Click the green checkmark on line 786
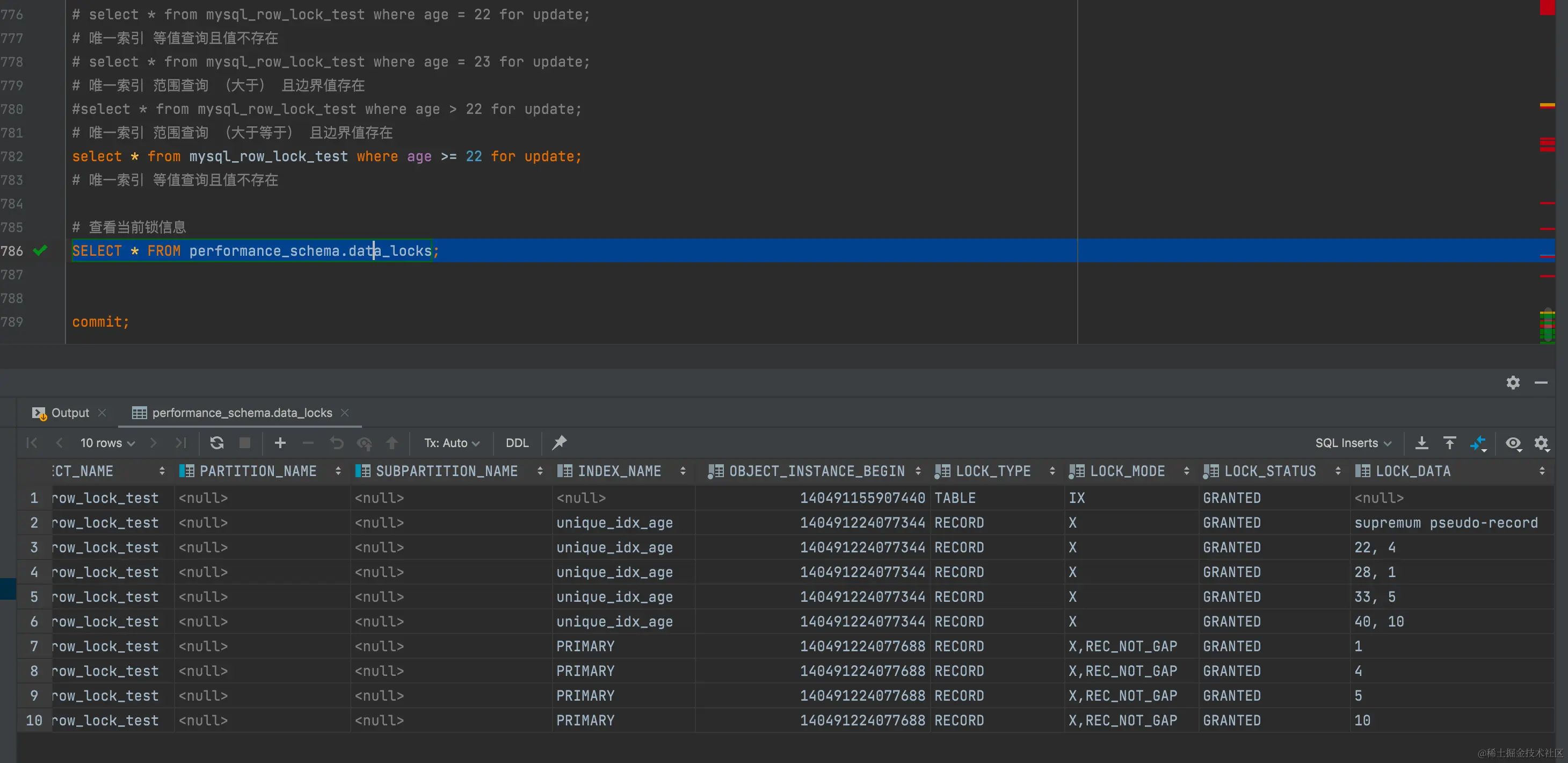Screen dimensions: 1568x763 pyautogui.click(x=40, y=250)
